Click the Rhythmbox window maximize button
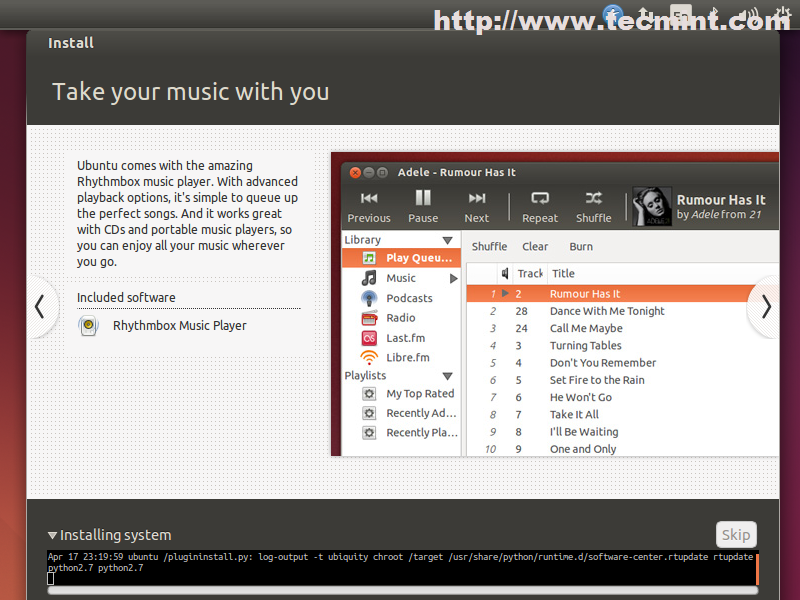 [x=382, y=172]
